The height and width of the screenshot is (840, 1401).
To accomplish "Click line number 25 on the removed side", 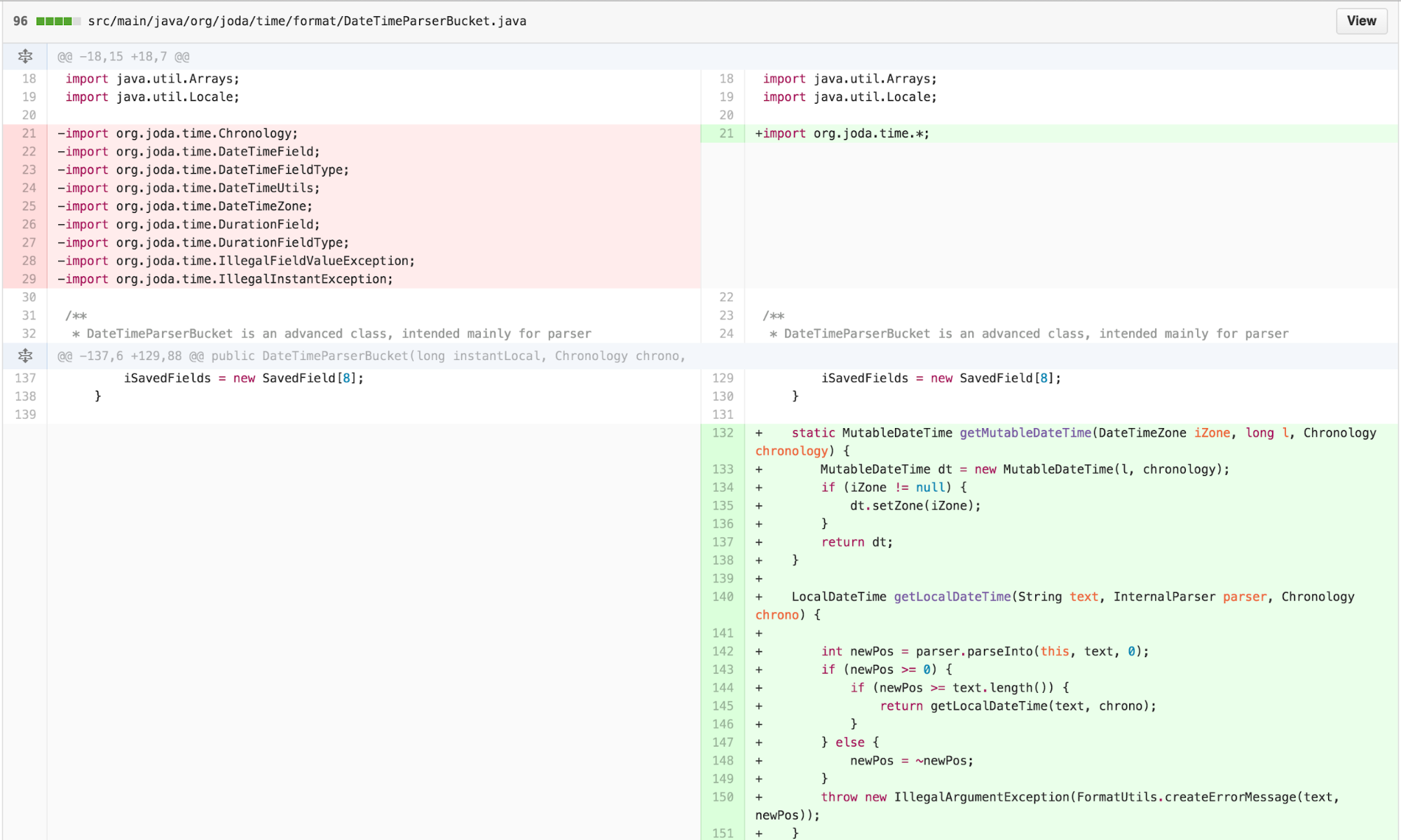I will (29, 206).
